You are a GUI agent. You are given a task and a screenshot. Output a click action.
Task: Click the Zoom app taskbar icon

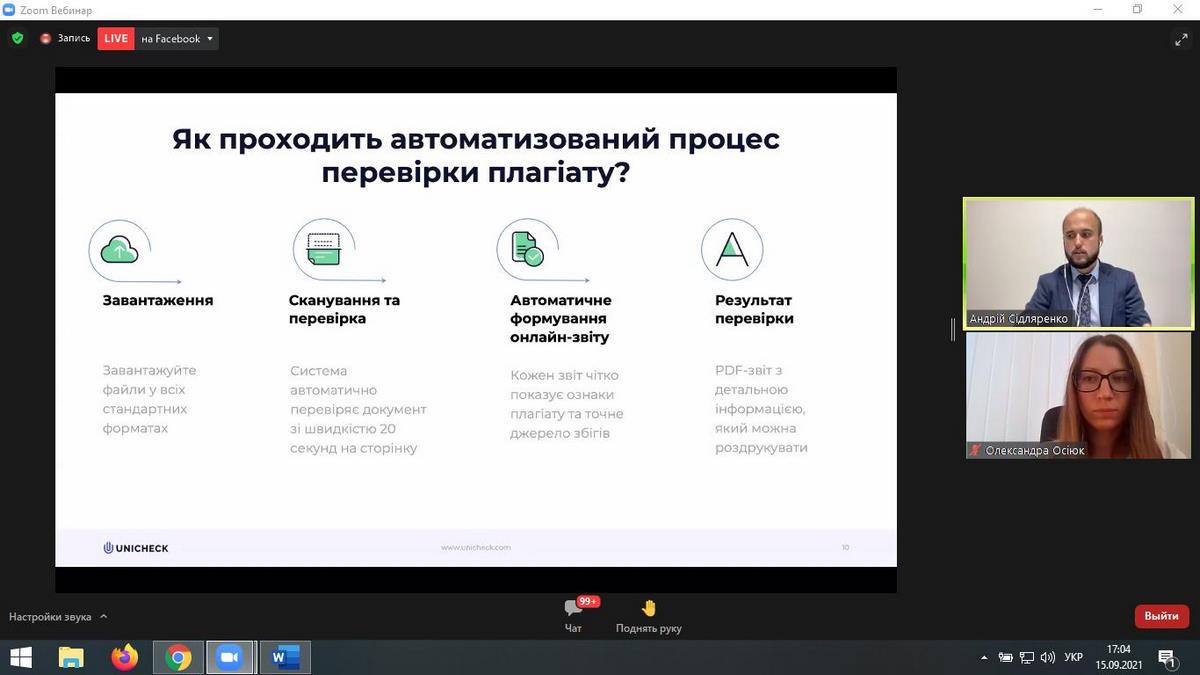click(x=231, y=657)
